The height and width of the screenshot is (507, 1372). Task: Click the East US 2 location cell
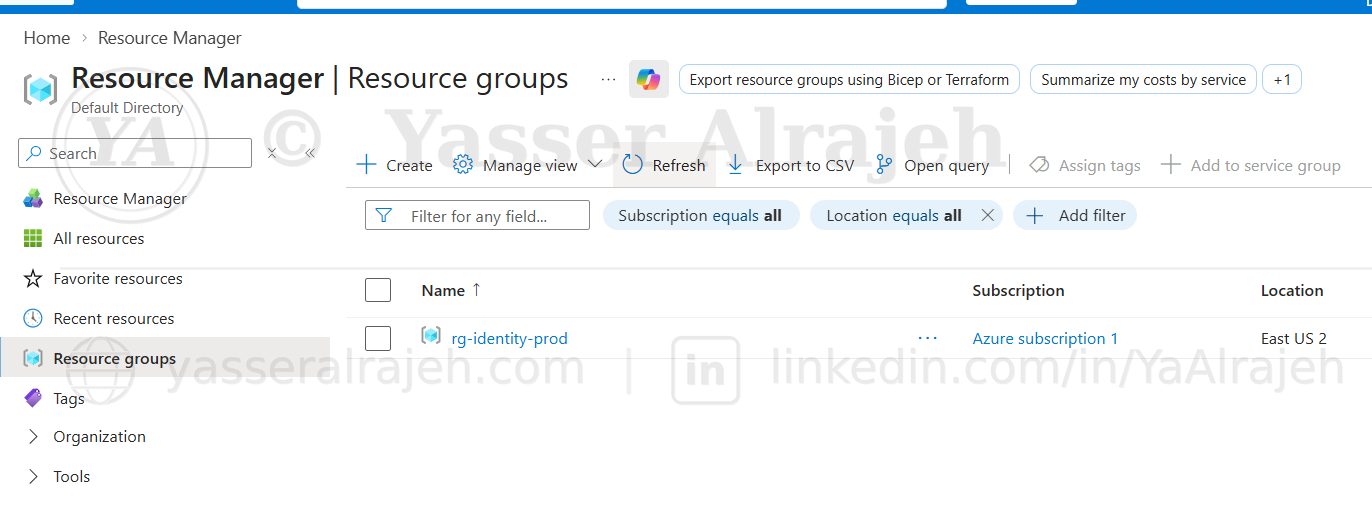click(1293, 338)
